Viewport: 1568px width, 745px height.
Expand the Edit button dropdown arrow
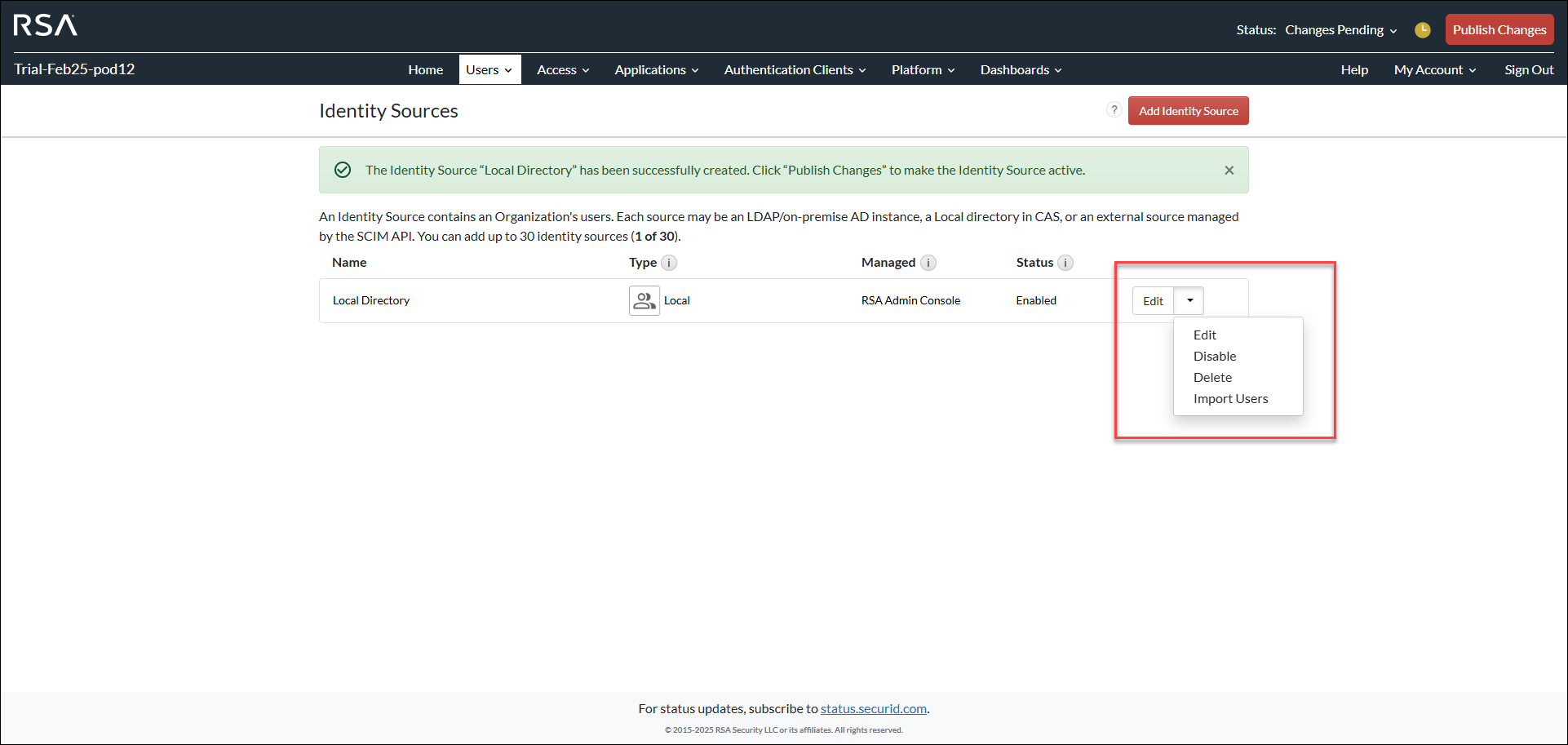tap(1188, 300)
